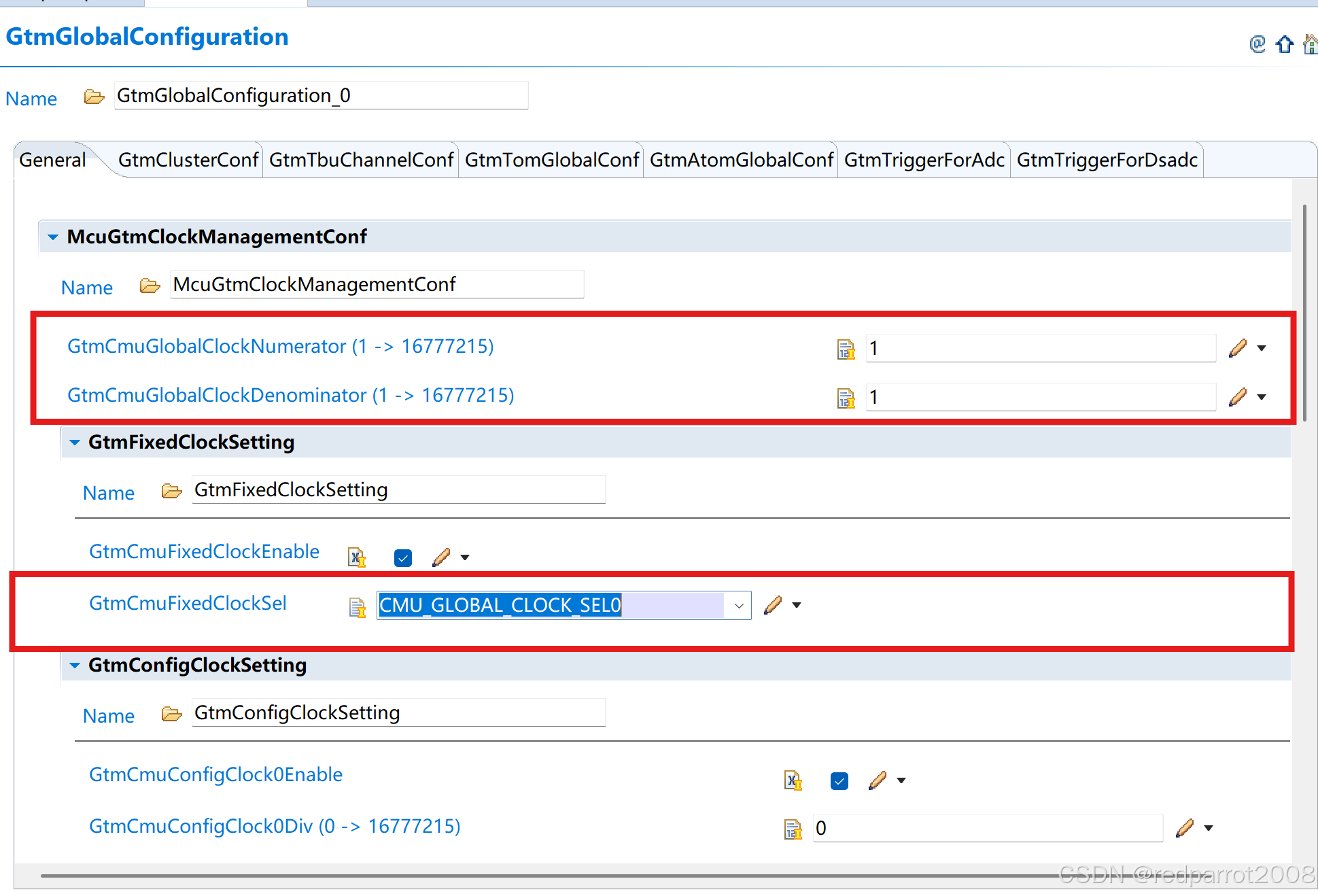The height and width of the screenshot is (896, 1318).
Task: Switch to the GtmClusterConf tab
Action: click(188, 160)
